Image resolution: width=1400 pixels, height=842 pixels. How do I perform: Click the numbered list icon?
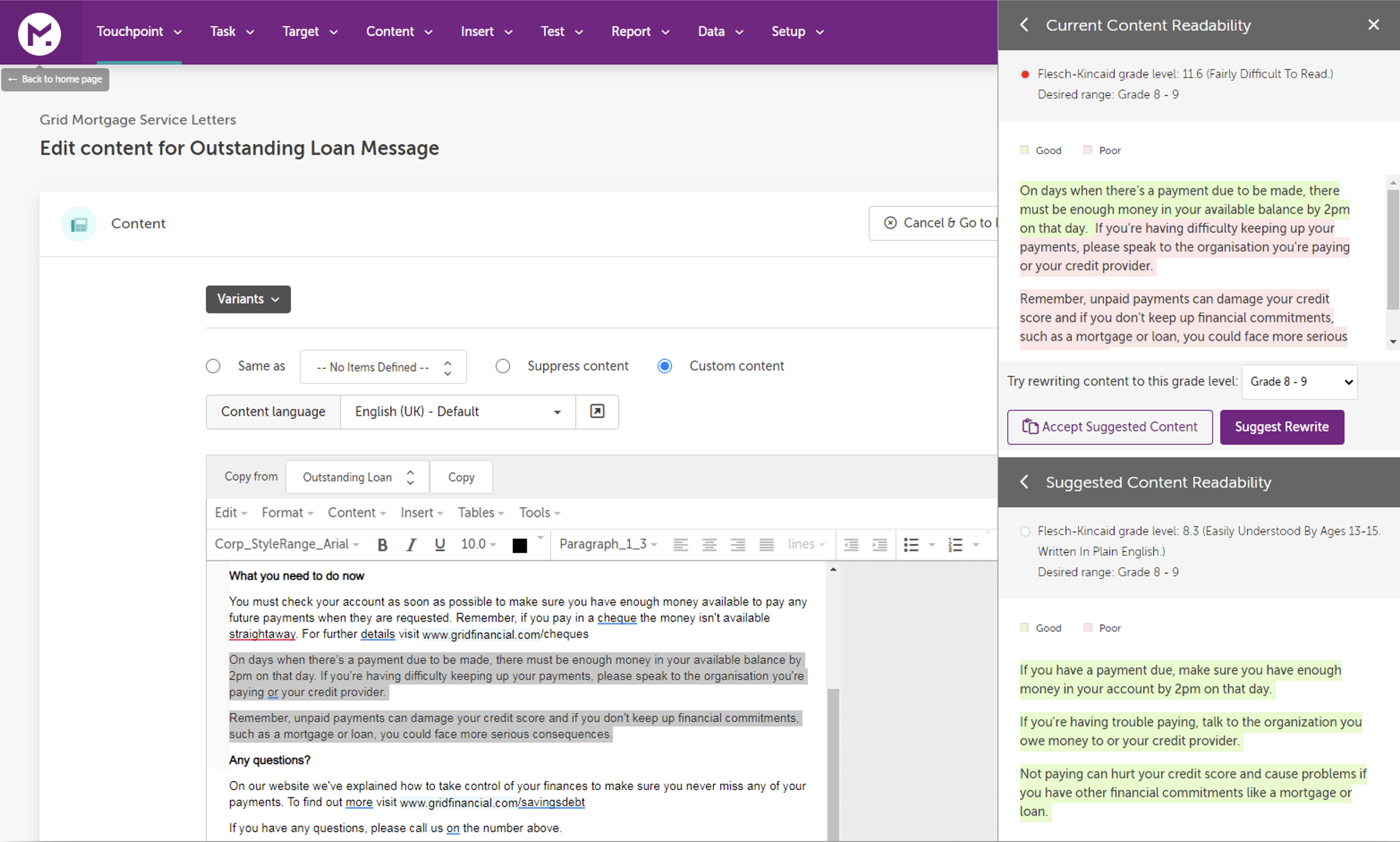click(955, 545)
